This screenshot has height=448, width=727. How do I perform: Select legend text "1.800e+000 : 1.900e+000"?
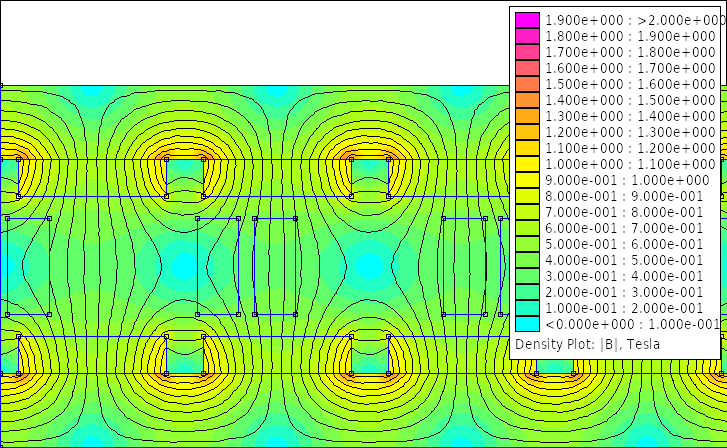point(630,36)
